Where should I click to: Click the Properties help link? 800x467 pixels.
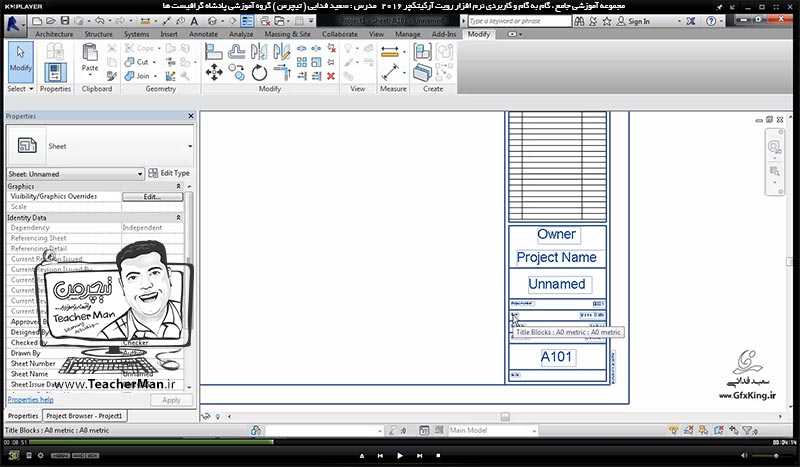[x=31, y=400]
